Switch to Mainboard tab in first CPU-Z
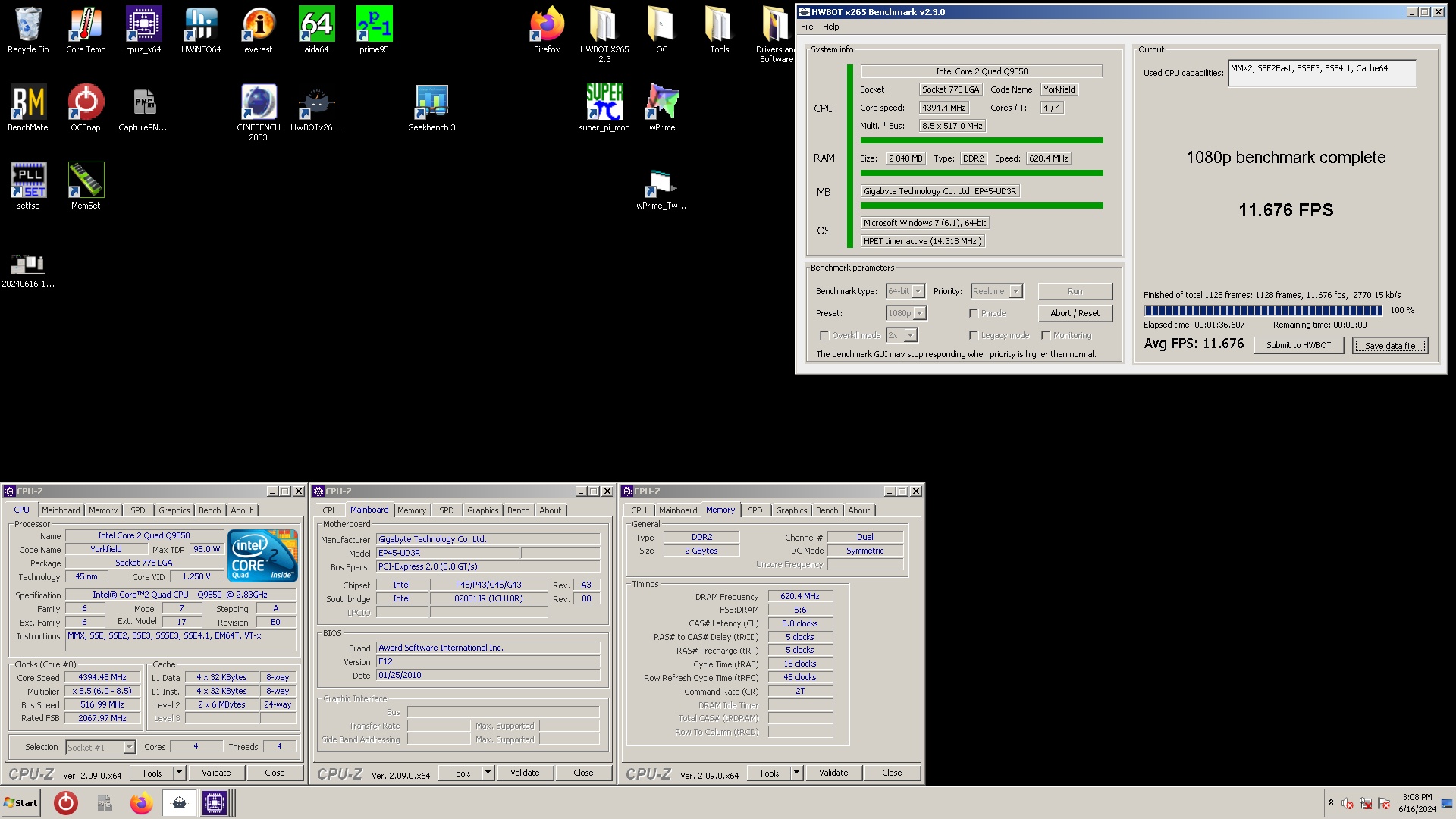Image resolution: width=1456 pixels, height=819 pixels. point(61,510)
